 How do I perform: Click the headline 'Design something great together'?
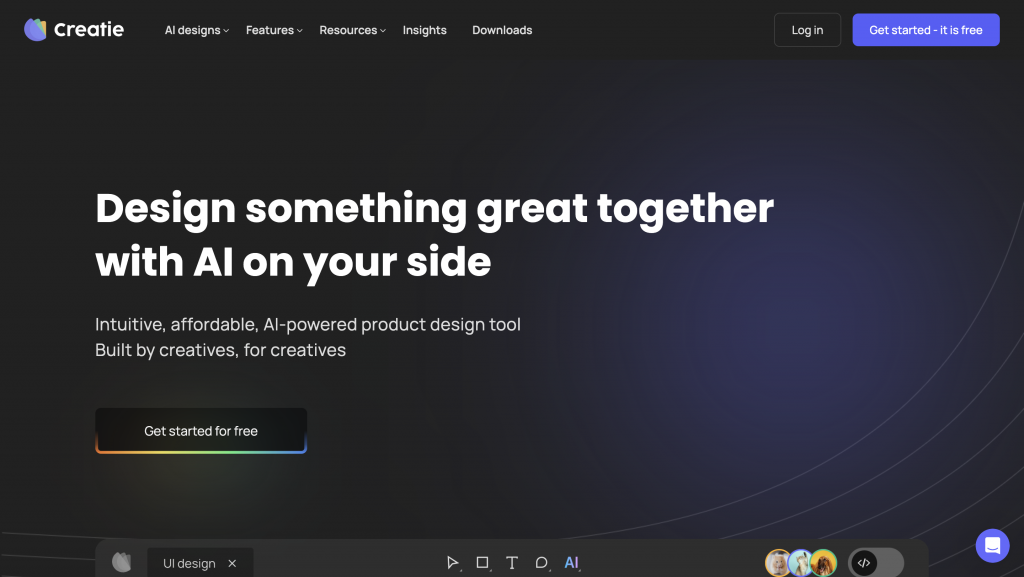(434, 209)
